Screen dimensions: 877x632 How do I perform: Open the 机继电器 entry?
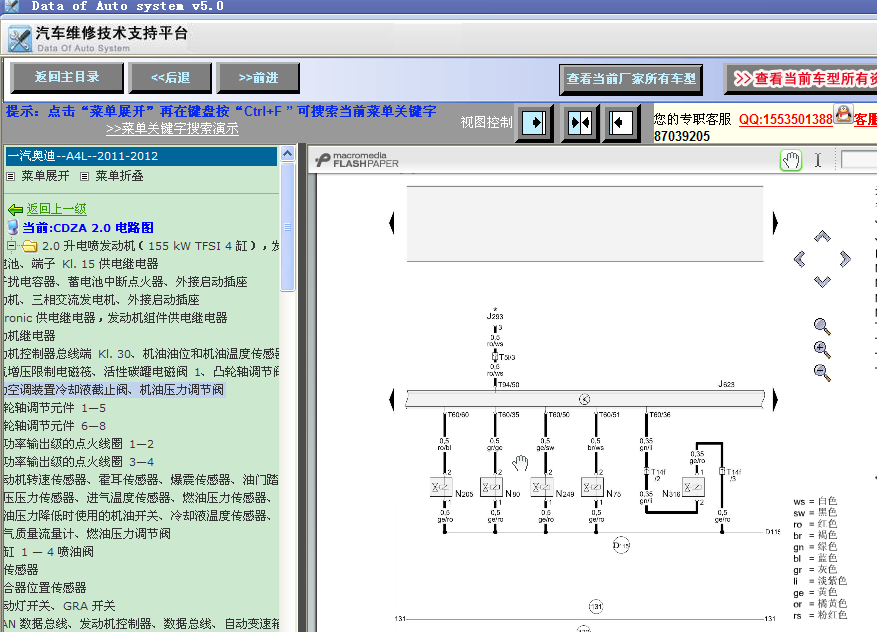tap(30, 336)
